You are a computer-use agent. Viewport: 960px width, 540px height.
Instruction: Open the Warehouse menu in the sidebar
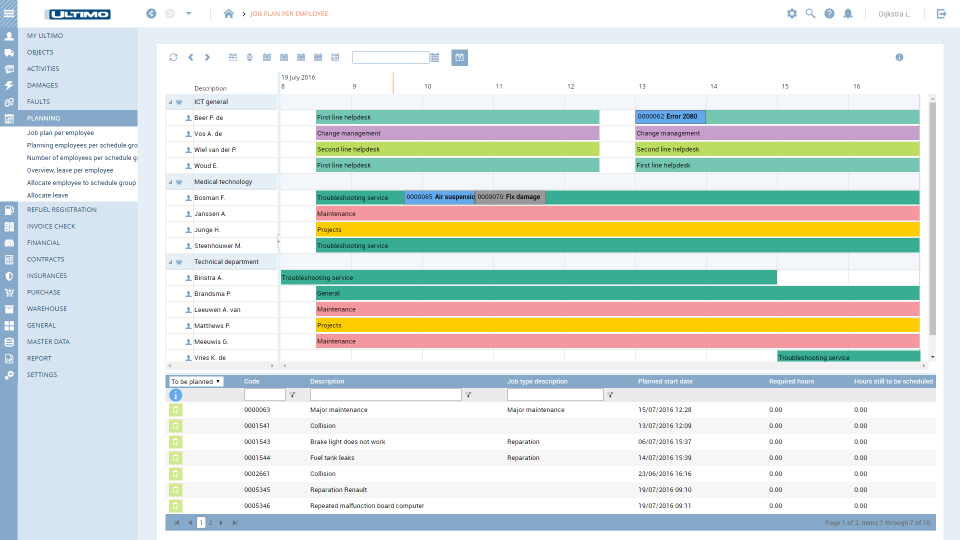click(47, 308)
